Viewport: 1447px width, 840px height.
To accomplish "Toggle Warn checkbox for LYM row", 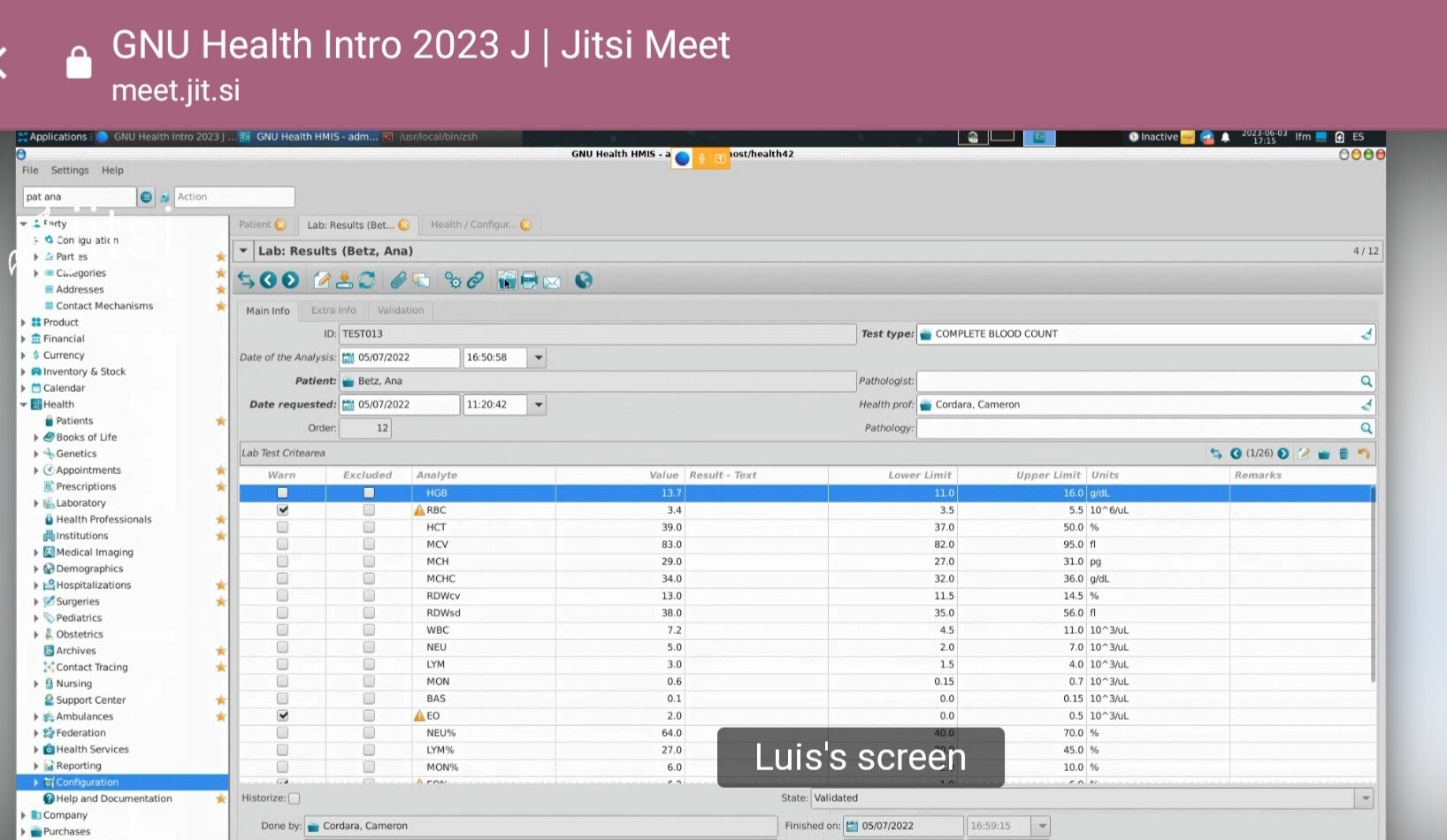I will (x=282, y=664).
